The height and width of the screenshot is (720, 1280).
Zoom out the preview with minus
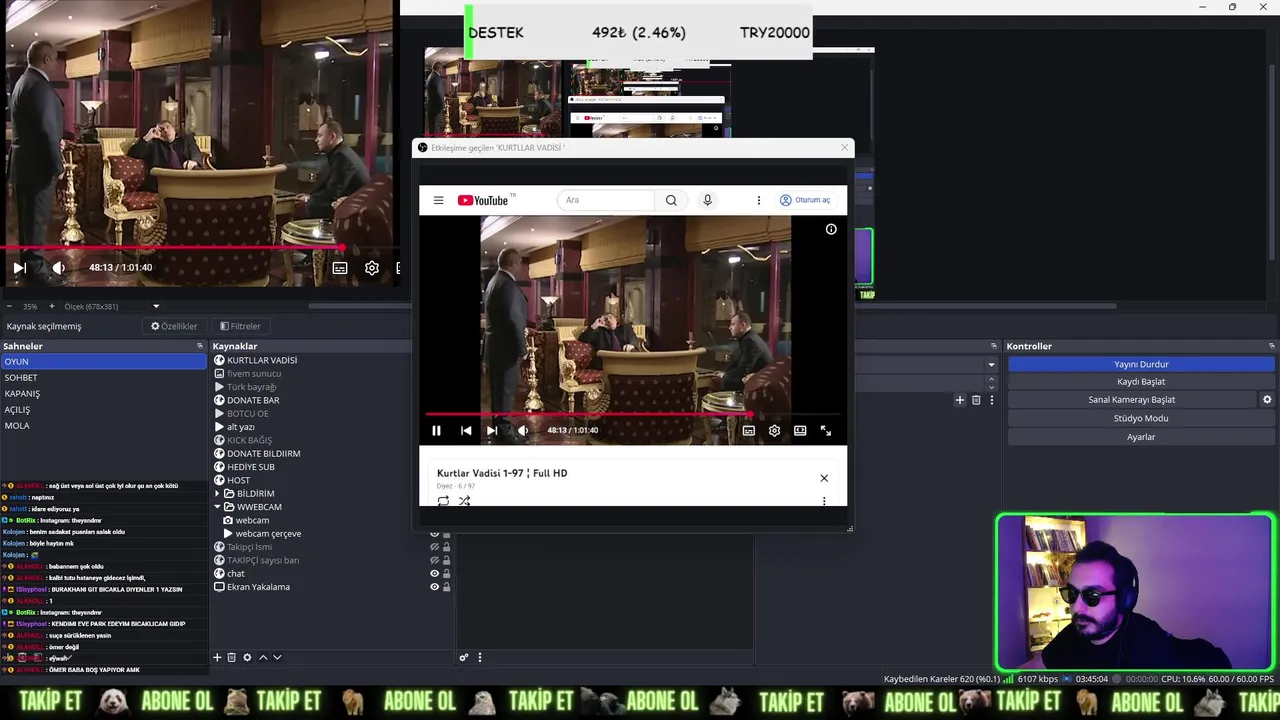pyautogui.click(x=9, y=306)
